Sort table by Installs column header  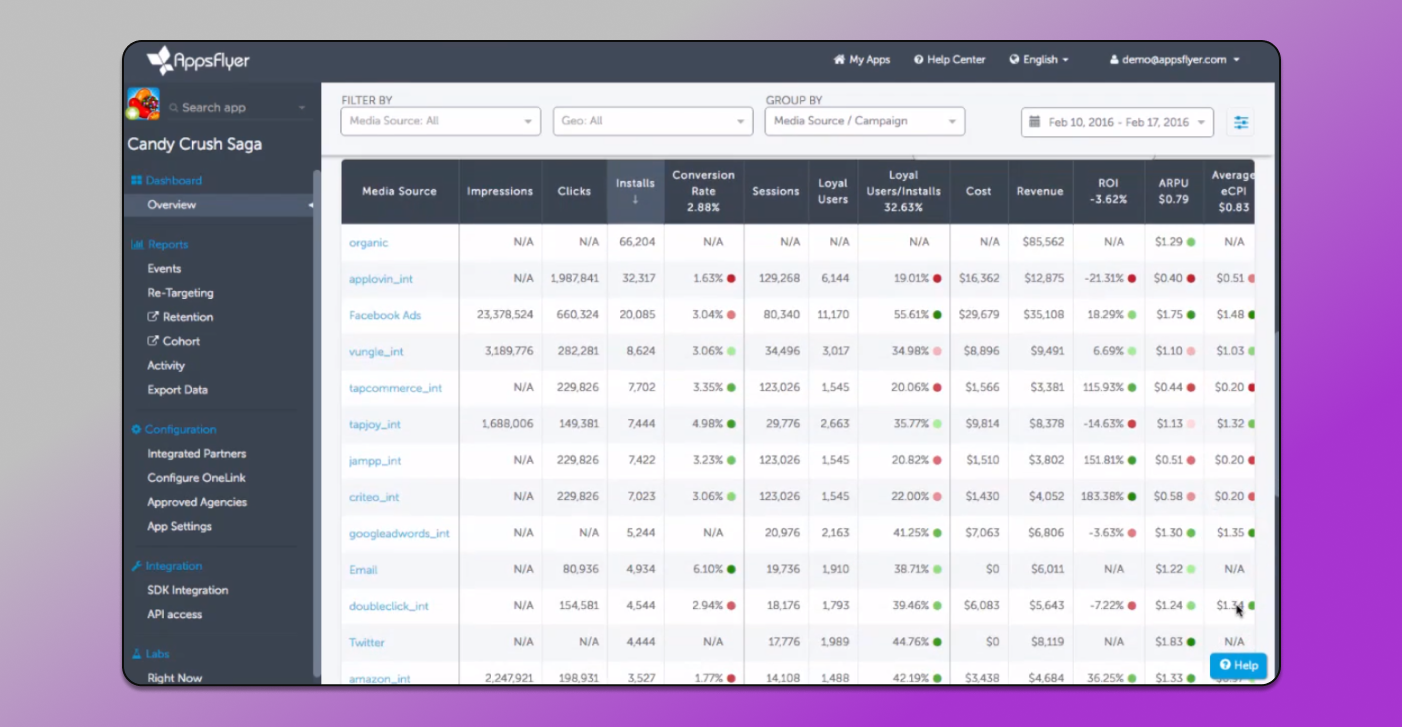[x=635, y=190]
